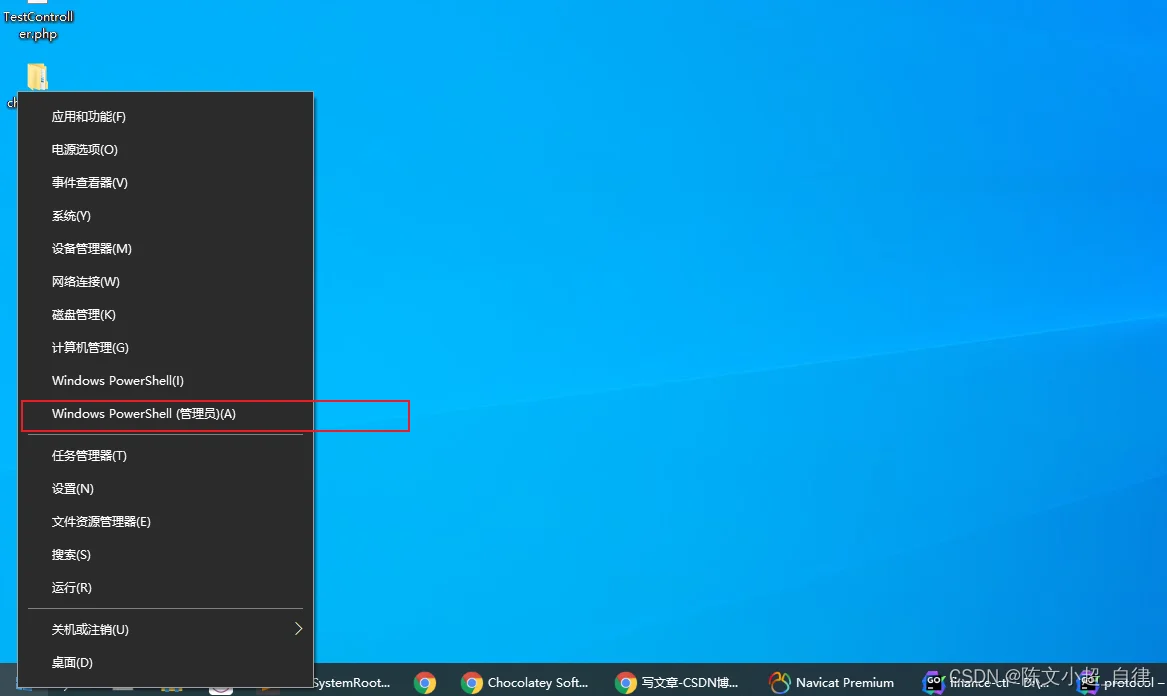Open 计算机管理(G)

point(165,348)
